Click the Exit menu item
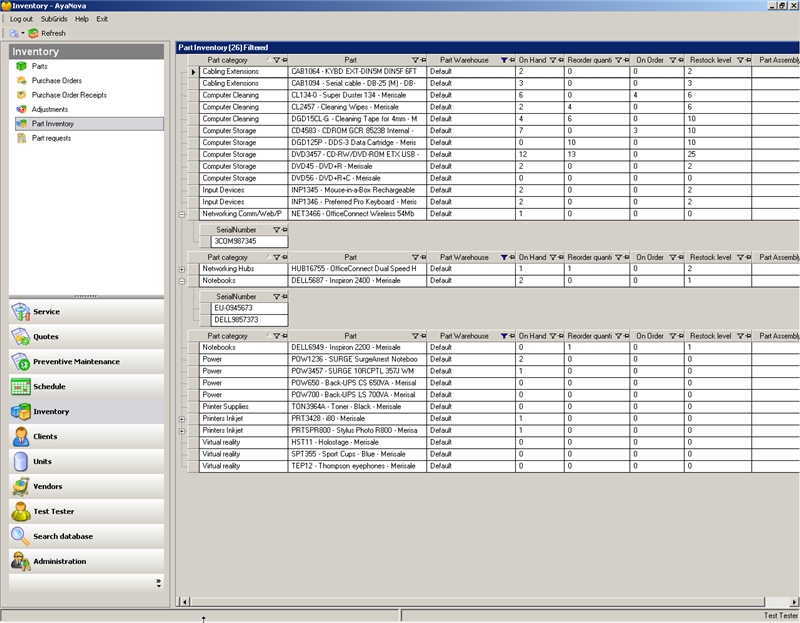This screenshot has width=800, height=623. pos(102,19)
